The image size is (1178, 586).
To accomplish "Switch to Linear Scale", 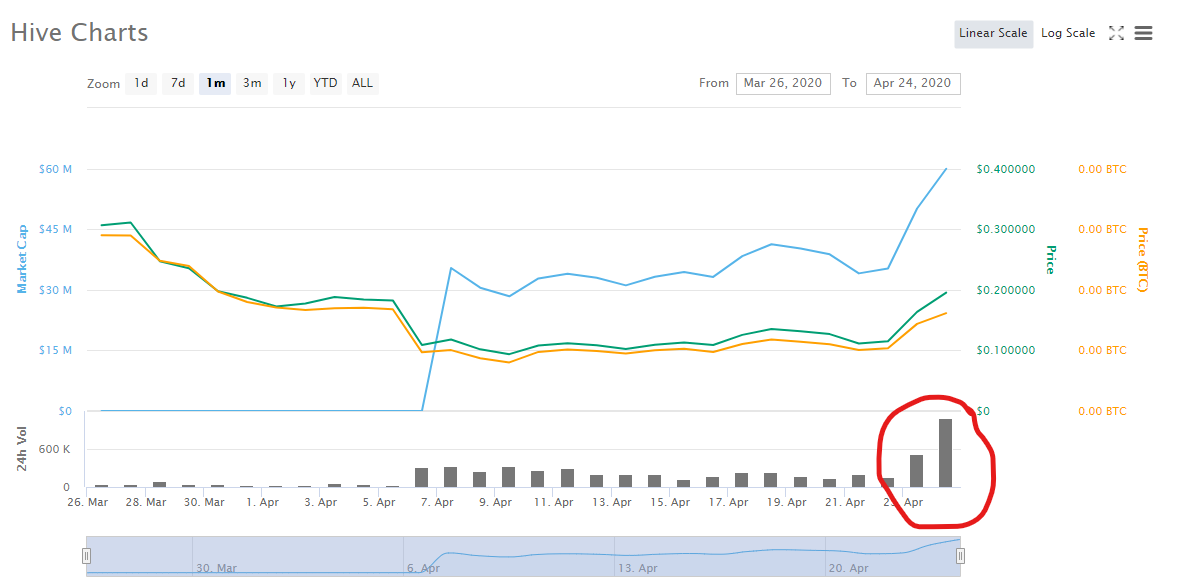I will coord(993,33).
